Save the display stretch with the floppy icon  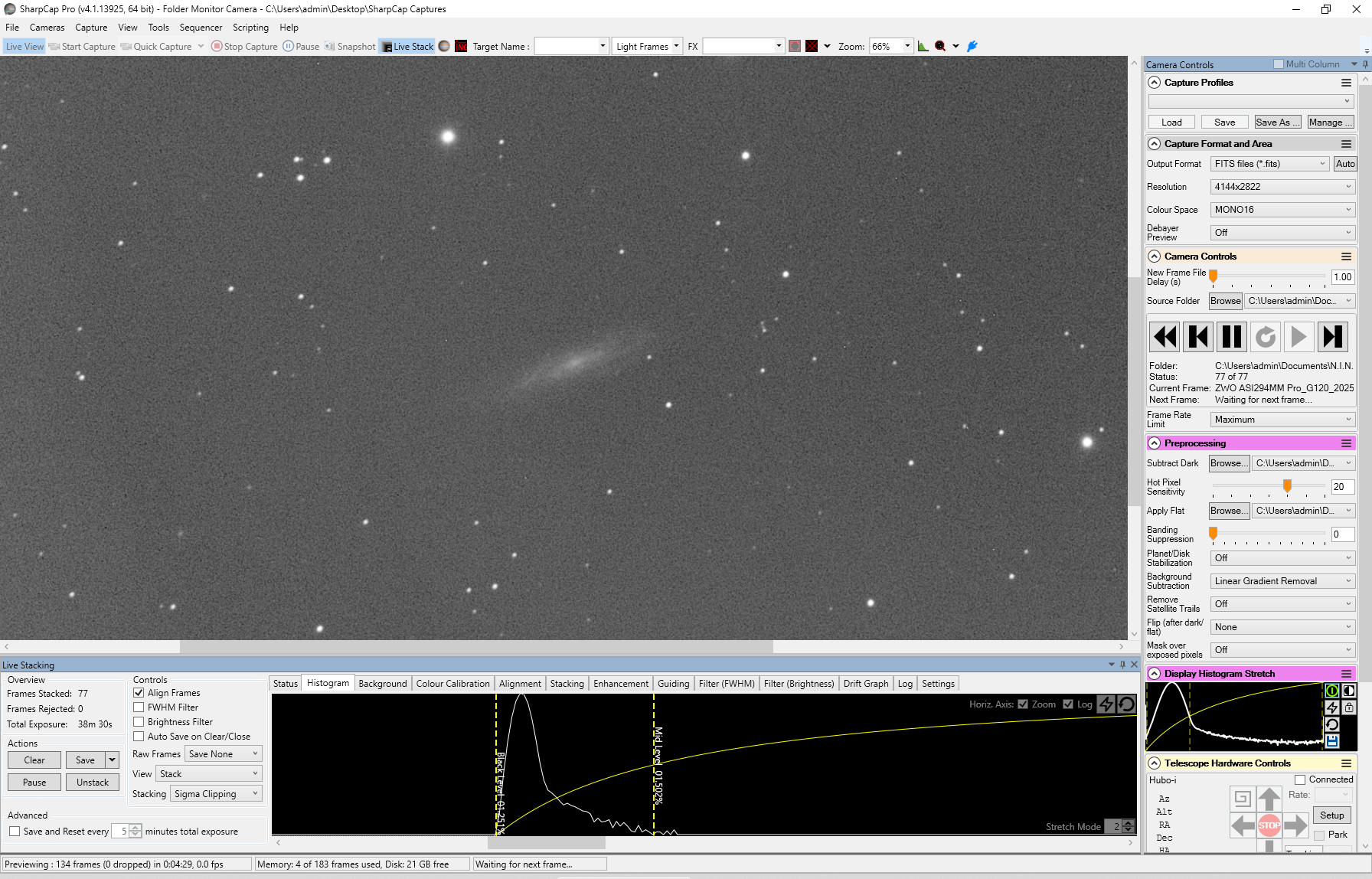tap(1332, 741)
